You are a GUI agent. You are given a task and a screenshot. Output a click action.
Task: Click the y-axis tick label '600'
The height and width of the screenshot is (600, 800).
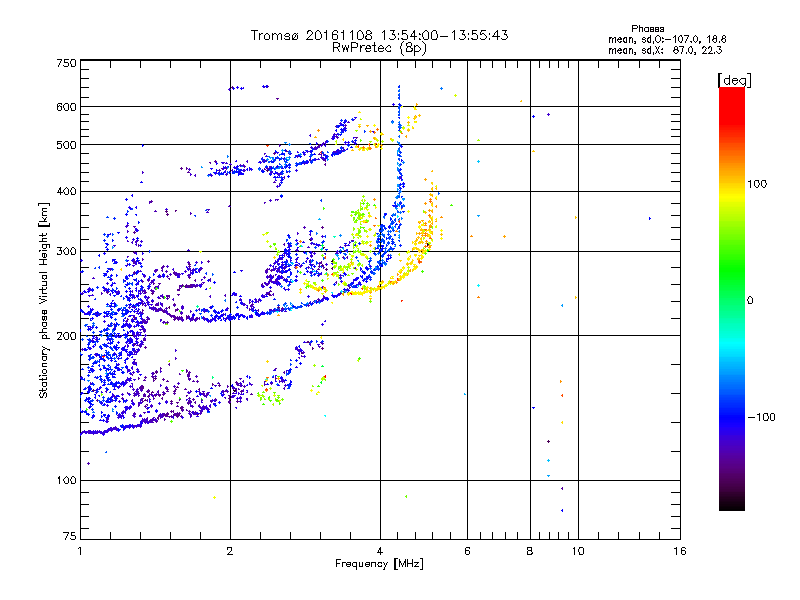coord(66,107)
